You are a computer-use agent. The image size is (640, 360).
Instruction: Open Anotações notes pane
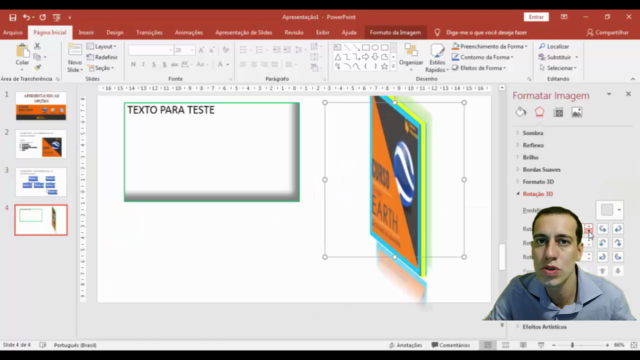click(406, 345)
